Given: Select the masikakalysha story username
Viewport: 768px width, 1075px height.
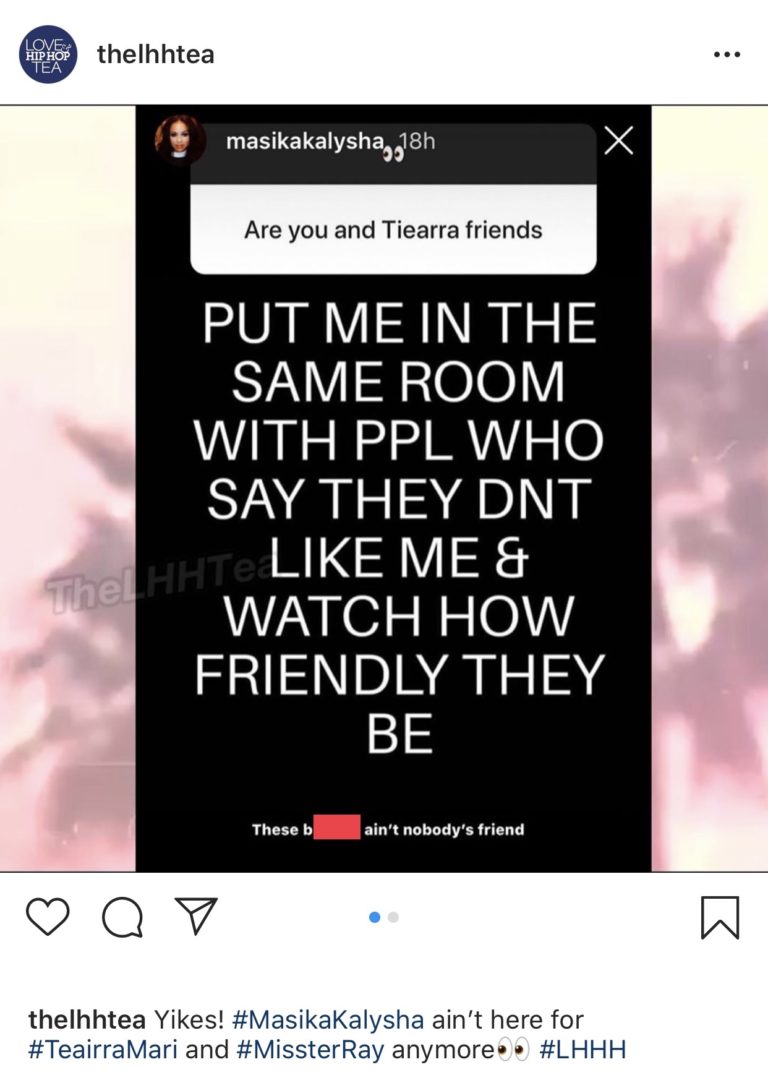Looking at the screenshot, I should coord(305,141).
